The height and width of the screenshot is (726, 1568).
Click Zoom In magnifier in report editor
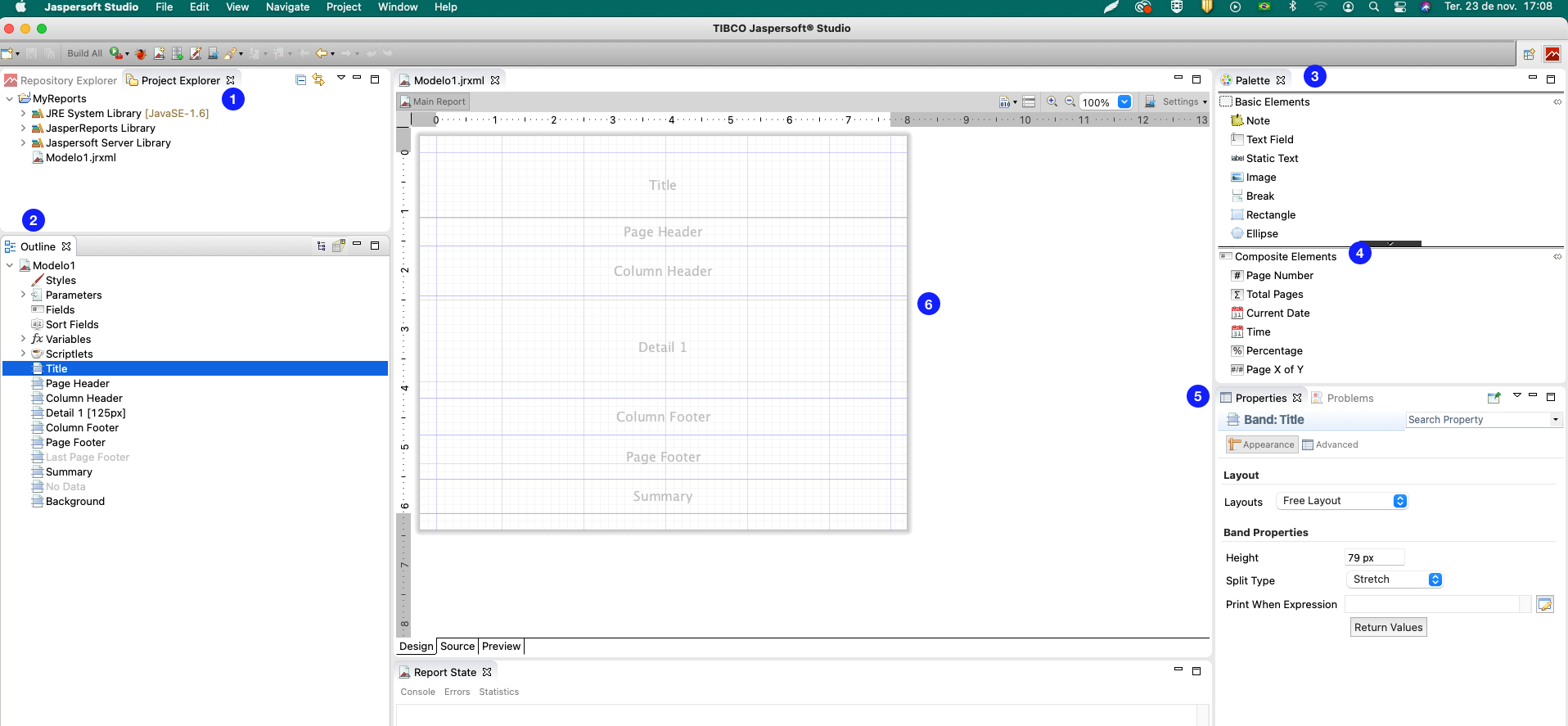click(1052, 101)
